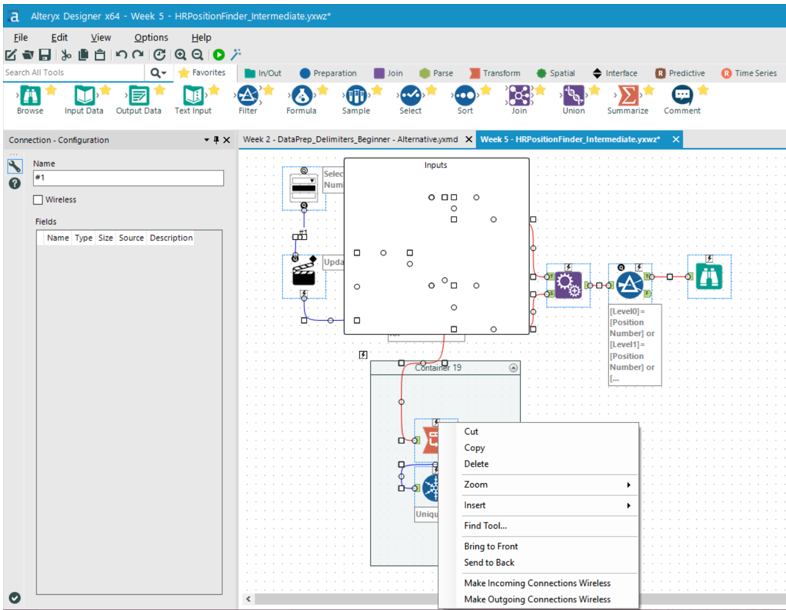The image size is (786, 610).
Task: Close the Week 5 HRPositionFinder tab
Action: coord(676,139)
